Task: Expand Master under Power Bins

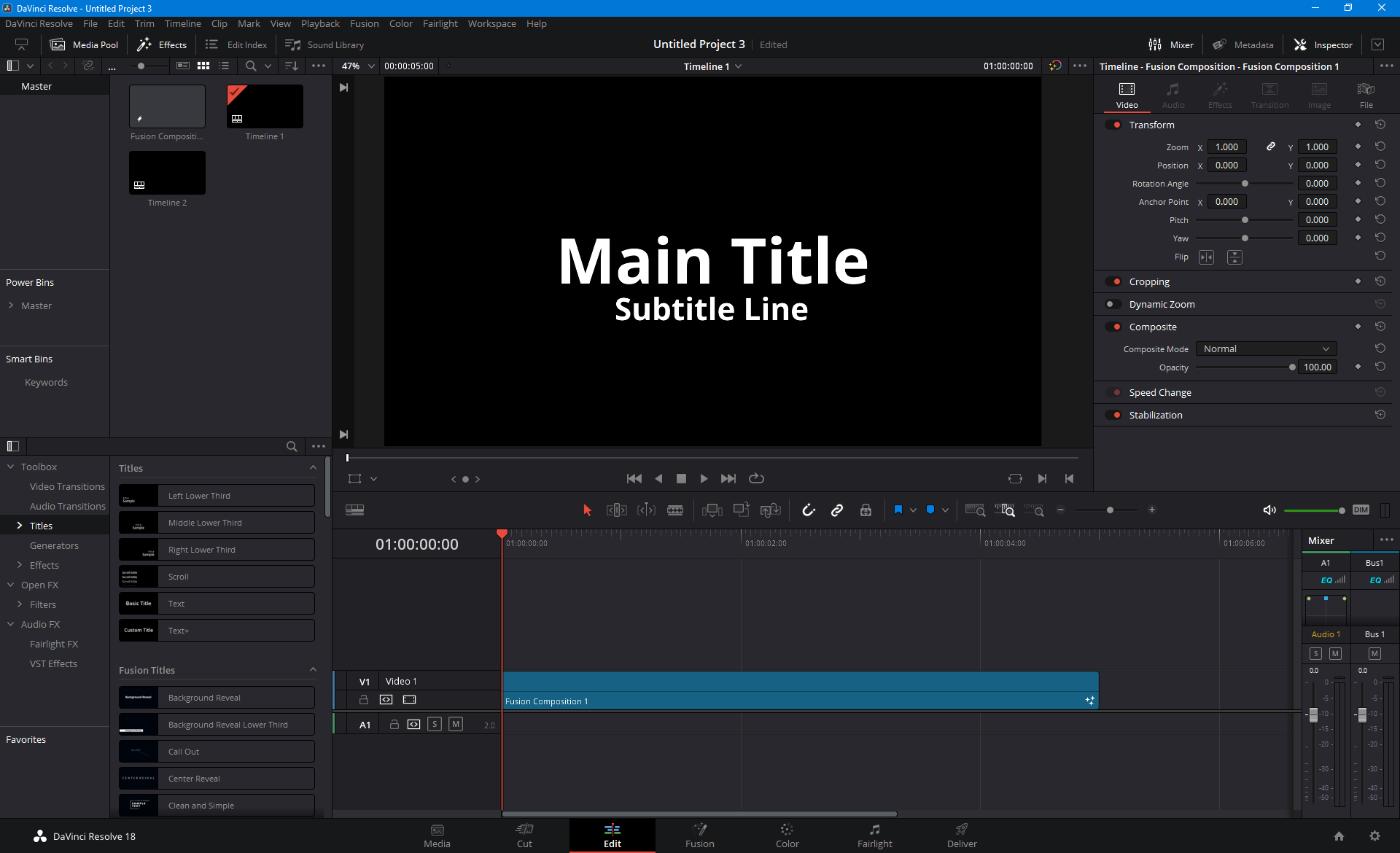Action: point(11,305)
